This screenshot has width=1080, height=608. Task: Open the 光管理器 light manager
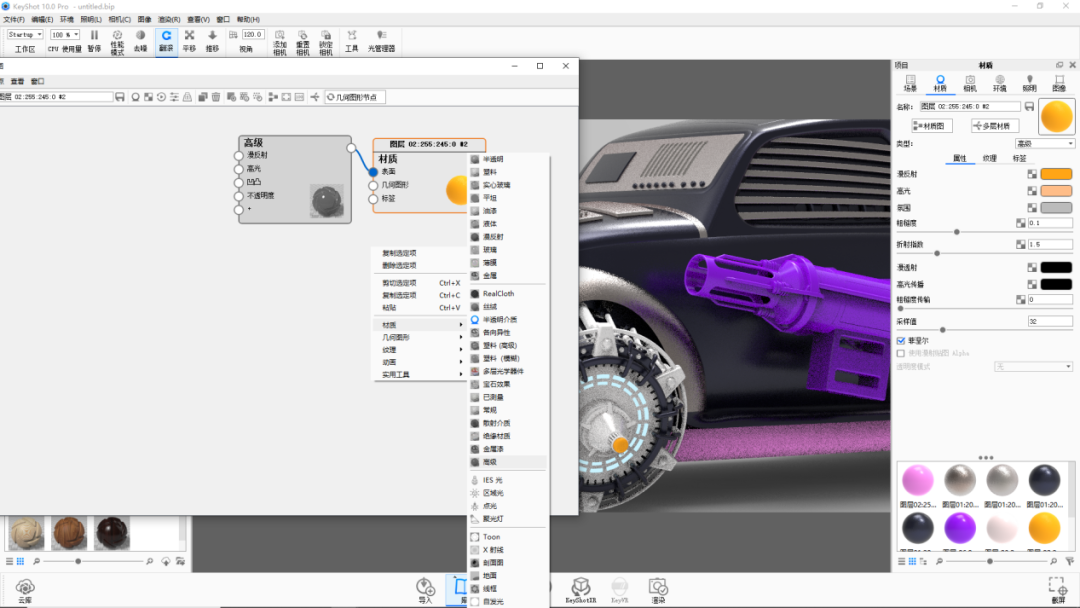pyautogui.click(x=381, y=41)
